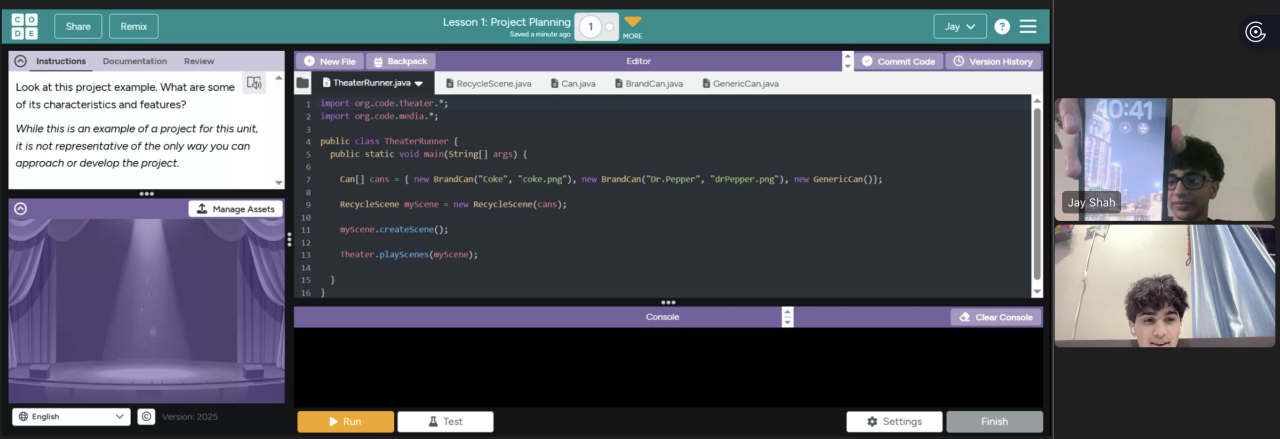Click the 'Lesson 1: Project Planning' title
1280x439 pixels.
(507, 21)
